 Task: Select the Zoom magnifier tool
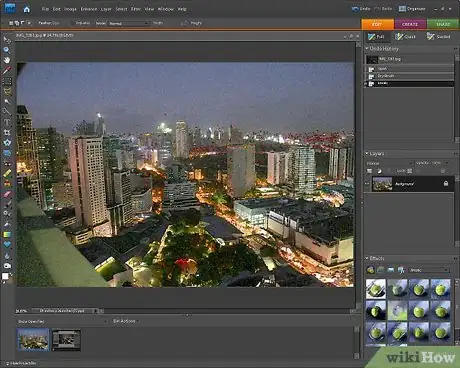pos(7,50)
